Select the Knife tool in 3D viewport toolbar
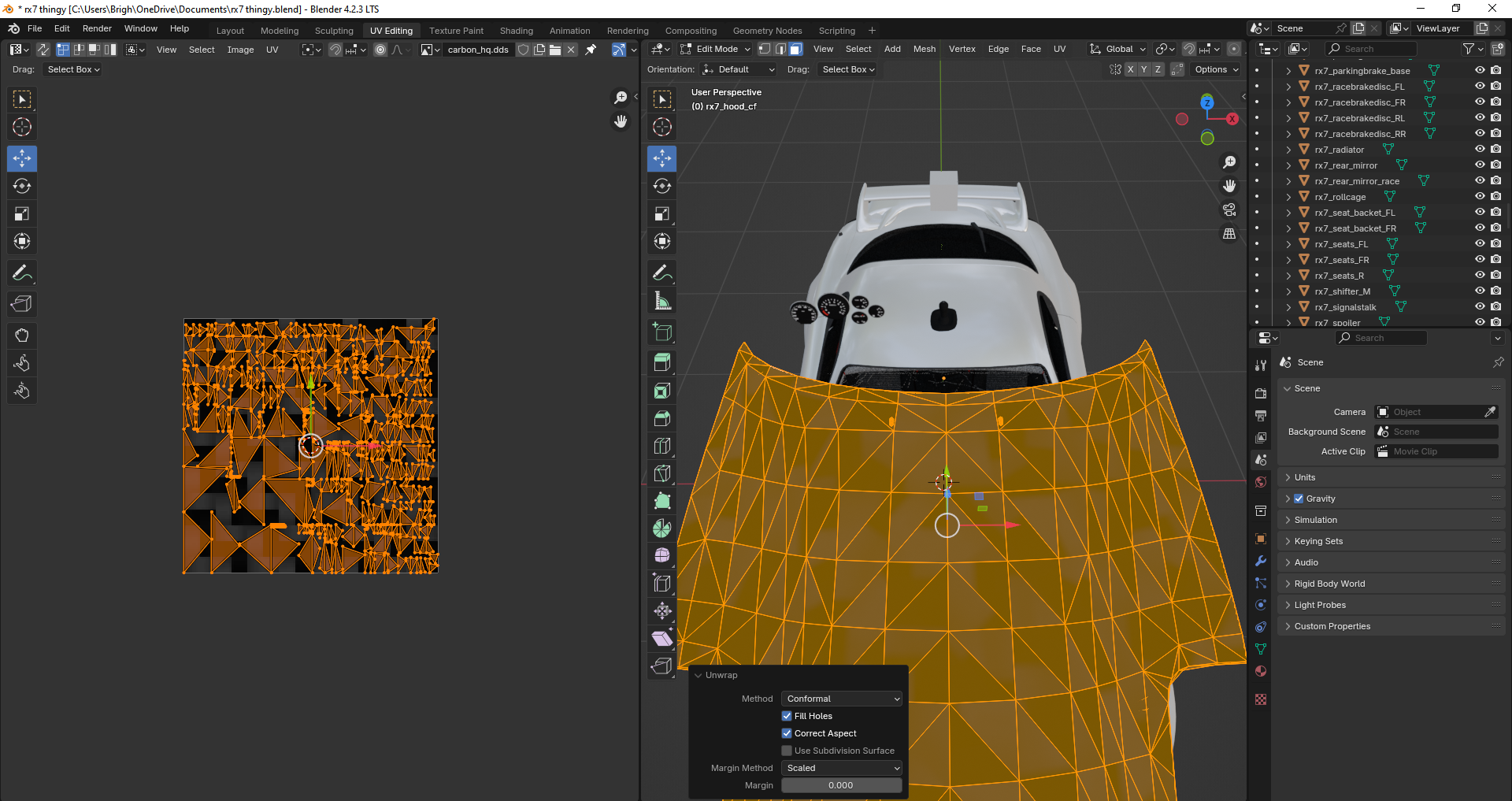Screen dimensions: 1512x801 click(x=662, y=473)
